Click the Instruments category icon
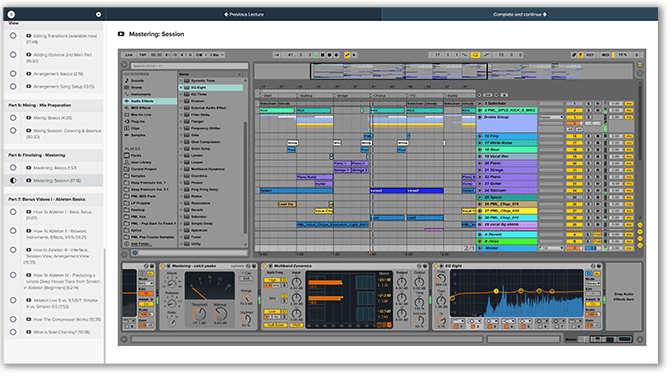Viewport: 672px width, 378px height. pos(127,94)
